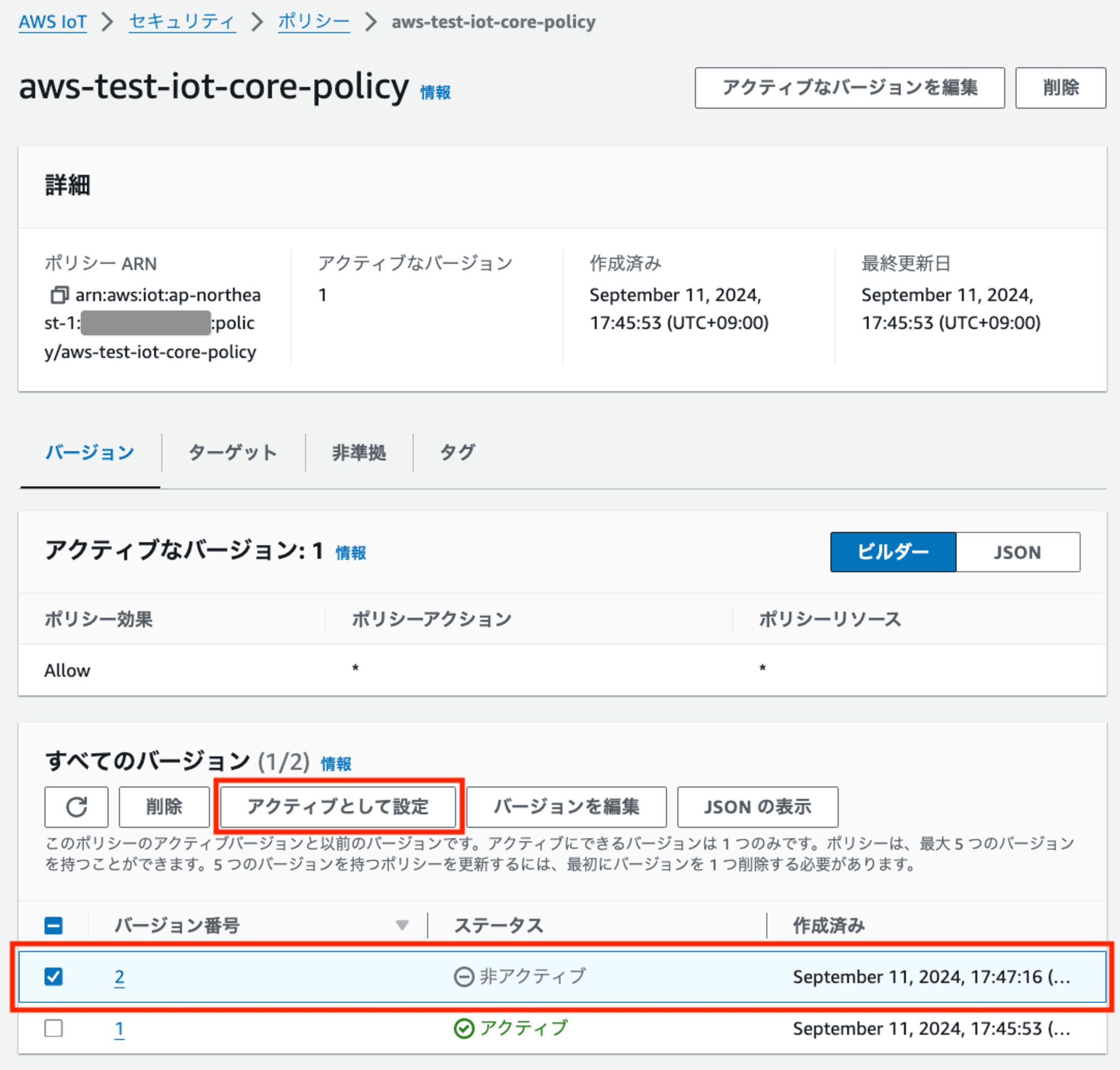Click the policy ARN text

pyautogui.click(x=153, y=323)
